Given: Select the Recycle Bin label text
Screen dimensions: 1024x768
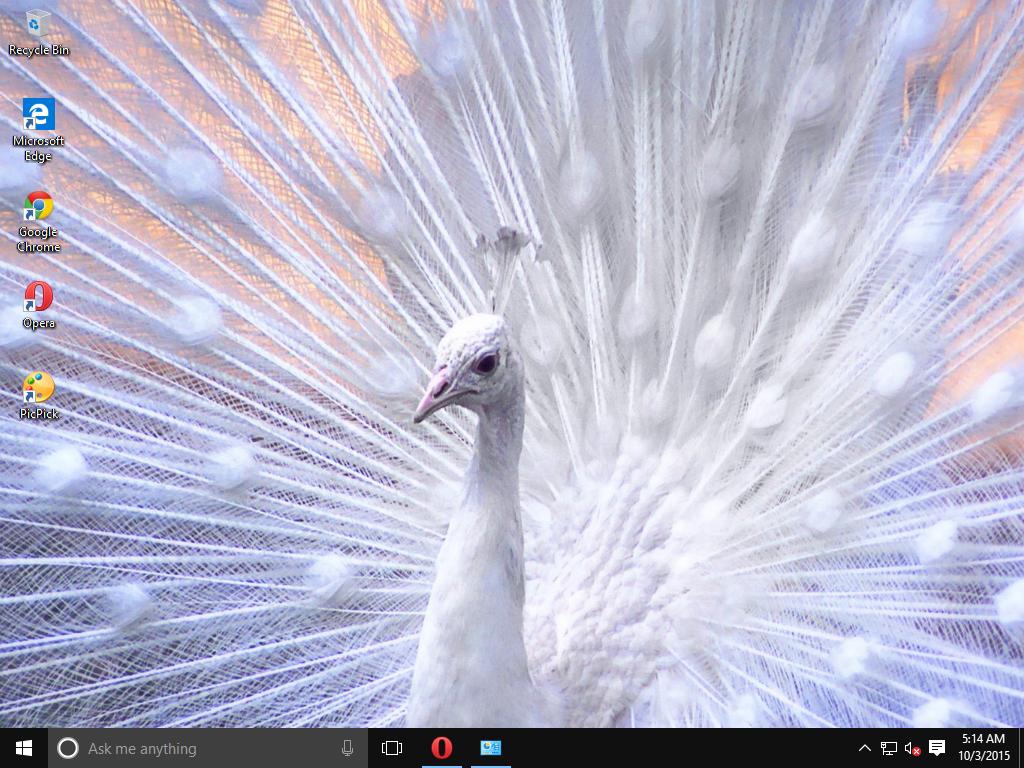Looking at the screenshot, I should 37,48.
